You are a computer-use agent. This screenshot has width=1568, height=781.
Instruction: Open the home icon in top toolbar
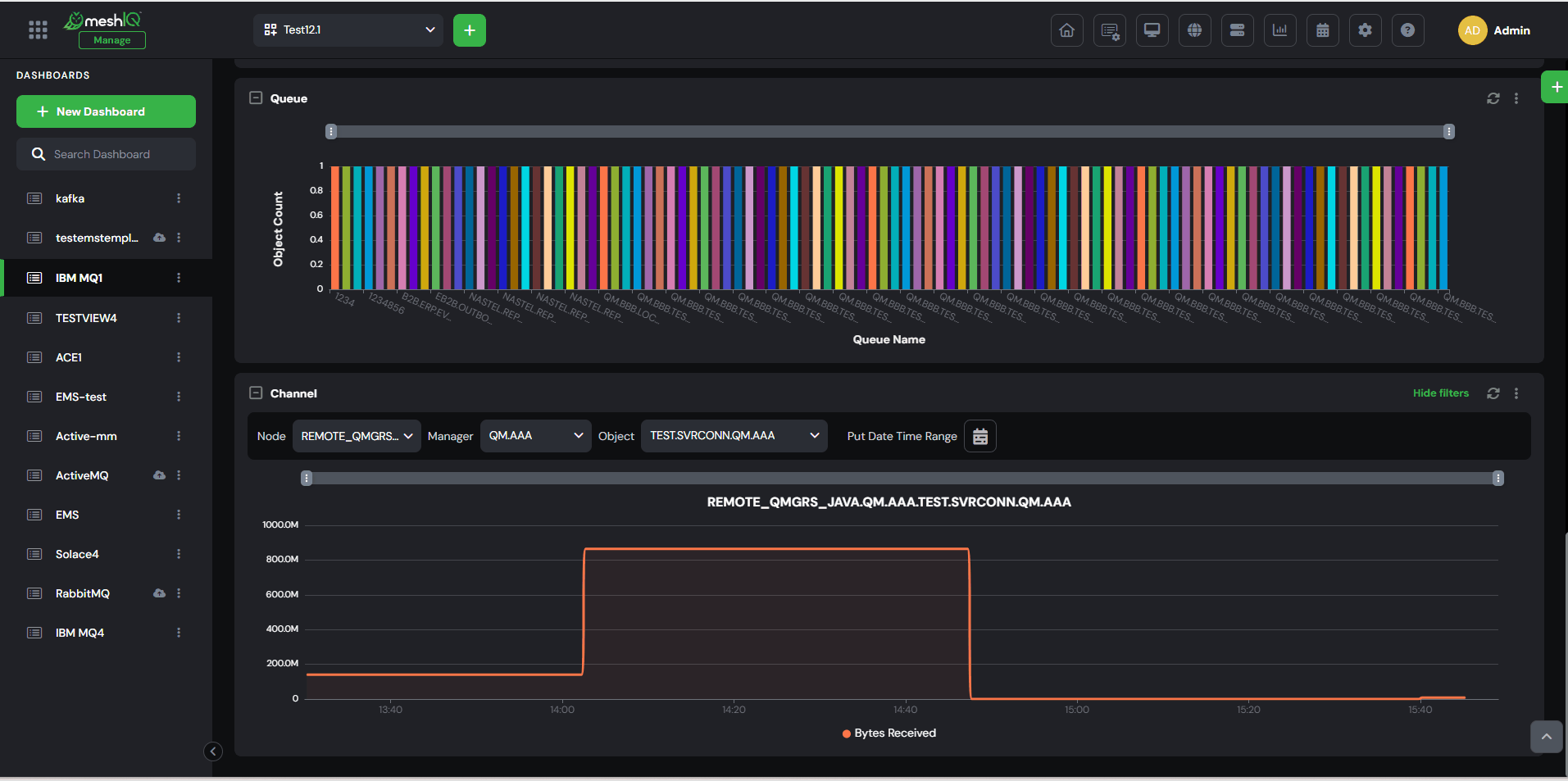(1066, 30)
